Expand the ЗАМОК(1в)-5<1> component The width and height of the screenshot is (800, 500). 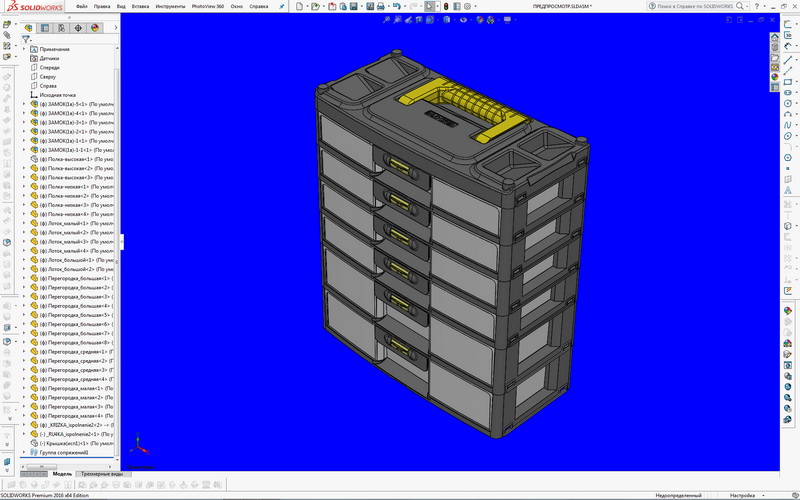pos(23,104)
